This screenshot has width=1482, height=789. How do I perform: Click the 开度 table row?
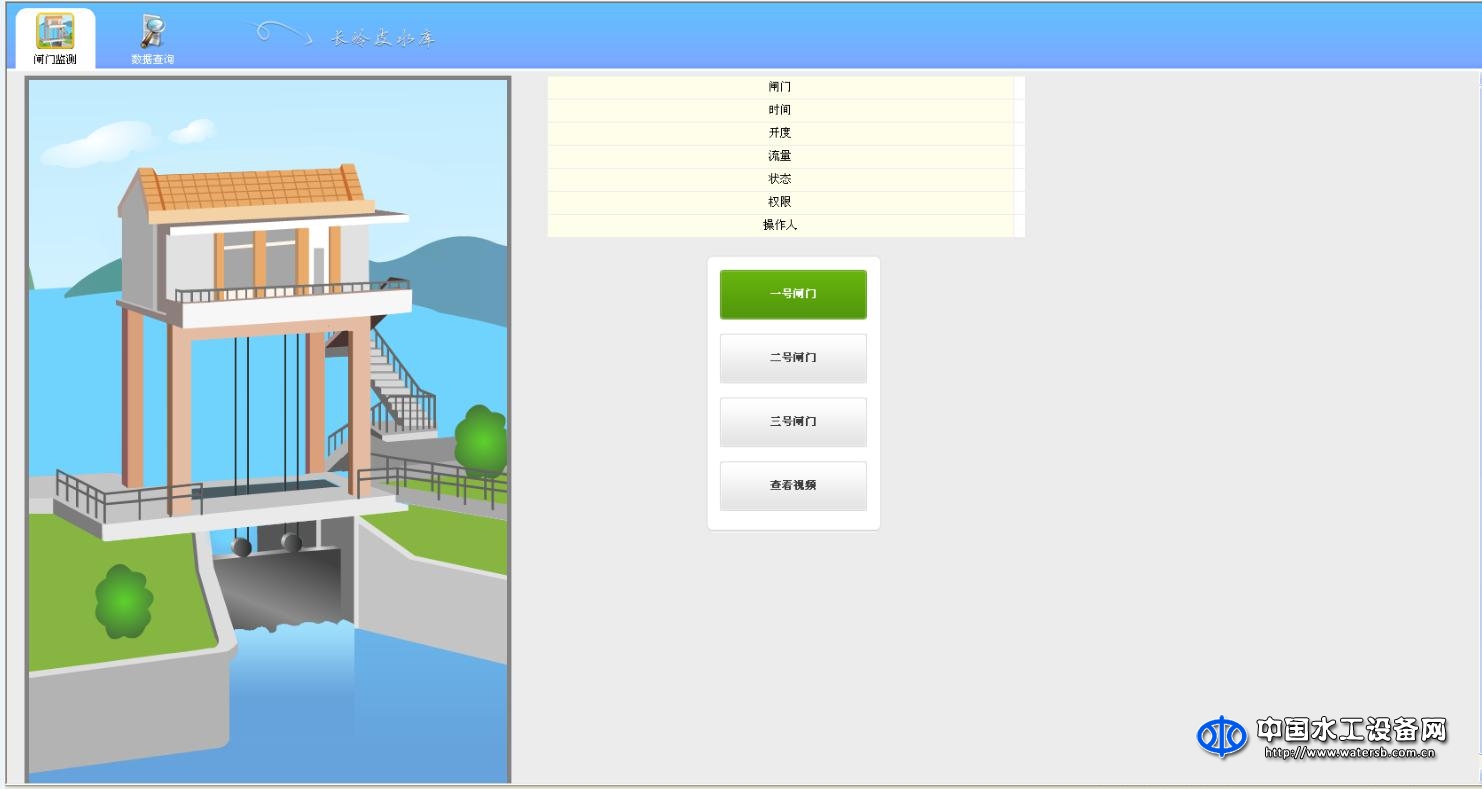click(780, 133)
